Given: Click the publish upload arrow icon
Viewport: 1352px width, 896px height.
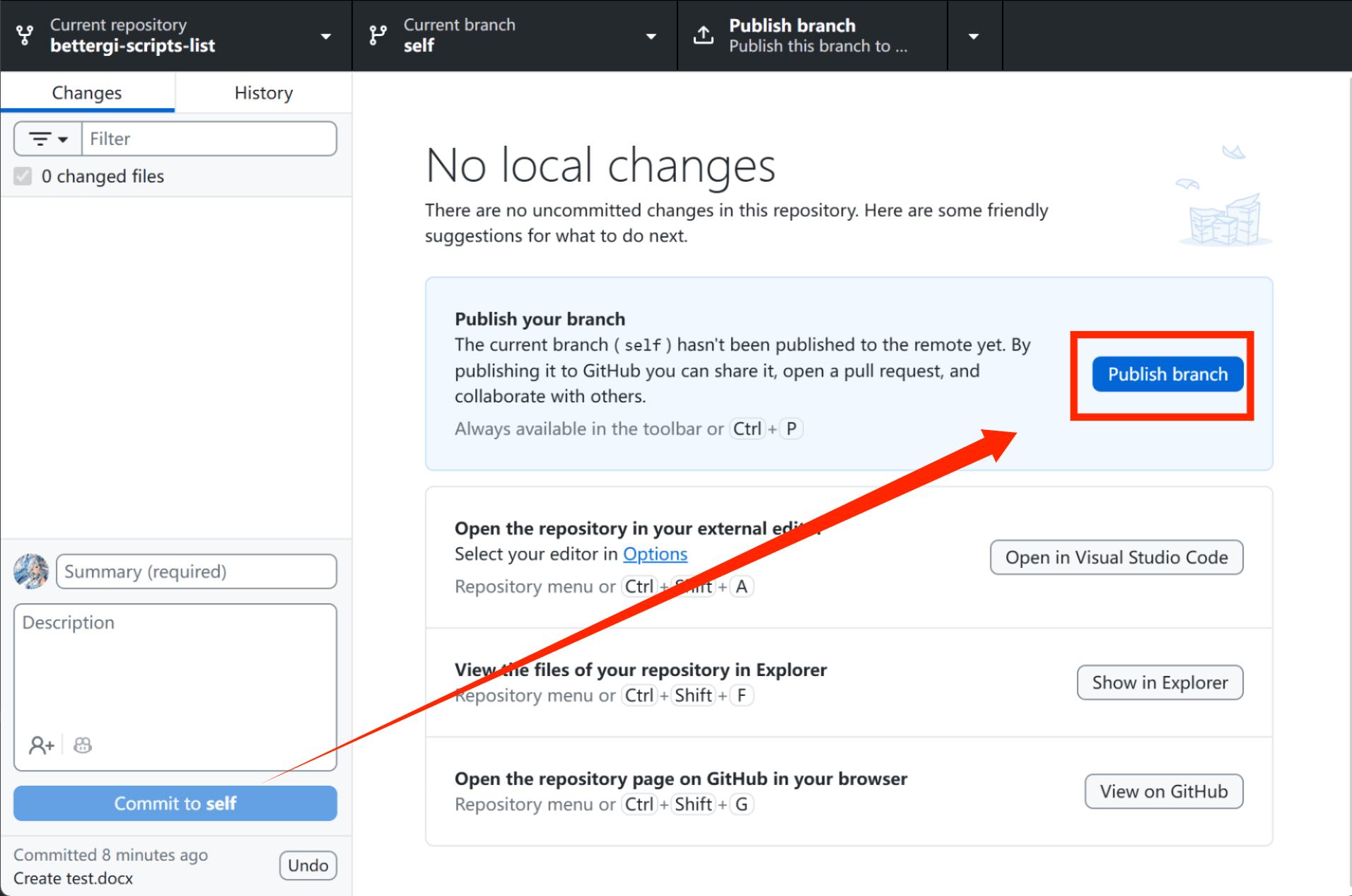Looking at the screenshot, I should (703, 35).
